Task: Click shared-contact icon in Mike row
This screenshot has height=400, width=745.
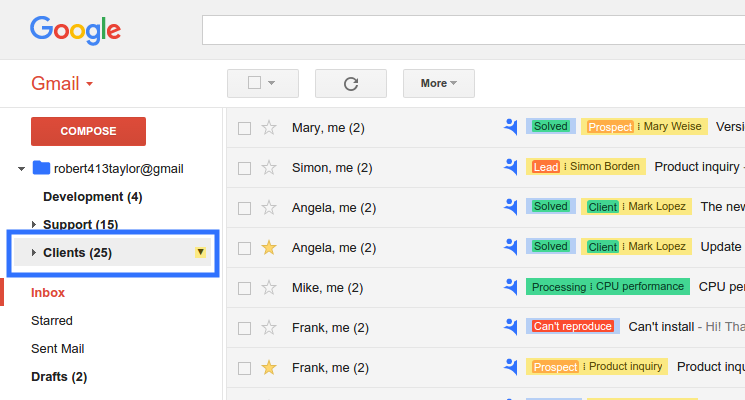Action: pos(510,287)
